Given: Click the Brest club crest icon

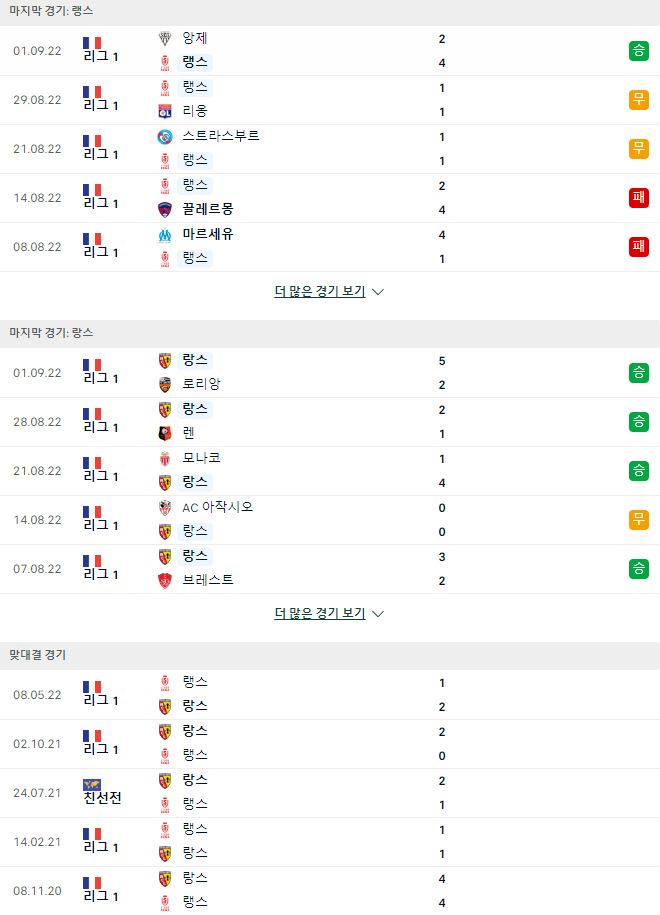Looking at the screenshot, I should [x=165, y=580].
